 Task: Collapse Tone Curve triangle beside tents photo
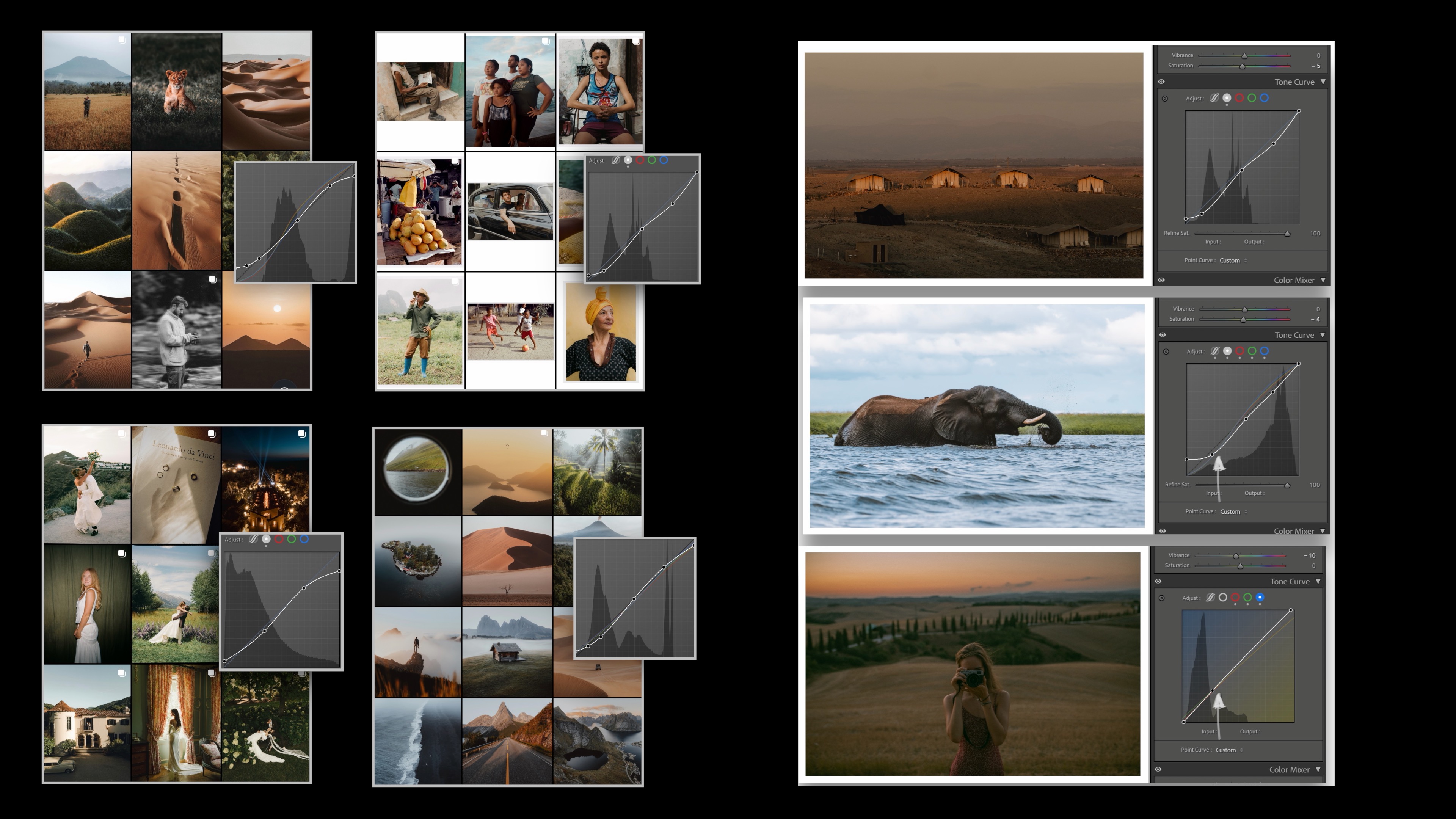click(1323, 82)
